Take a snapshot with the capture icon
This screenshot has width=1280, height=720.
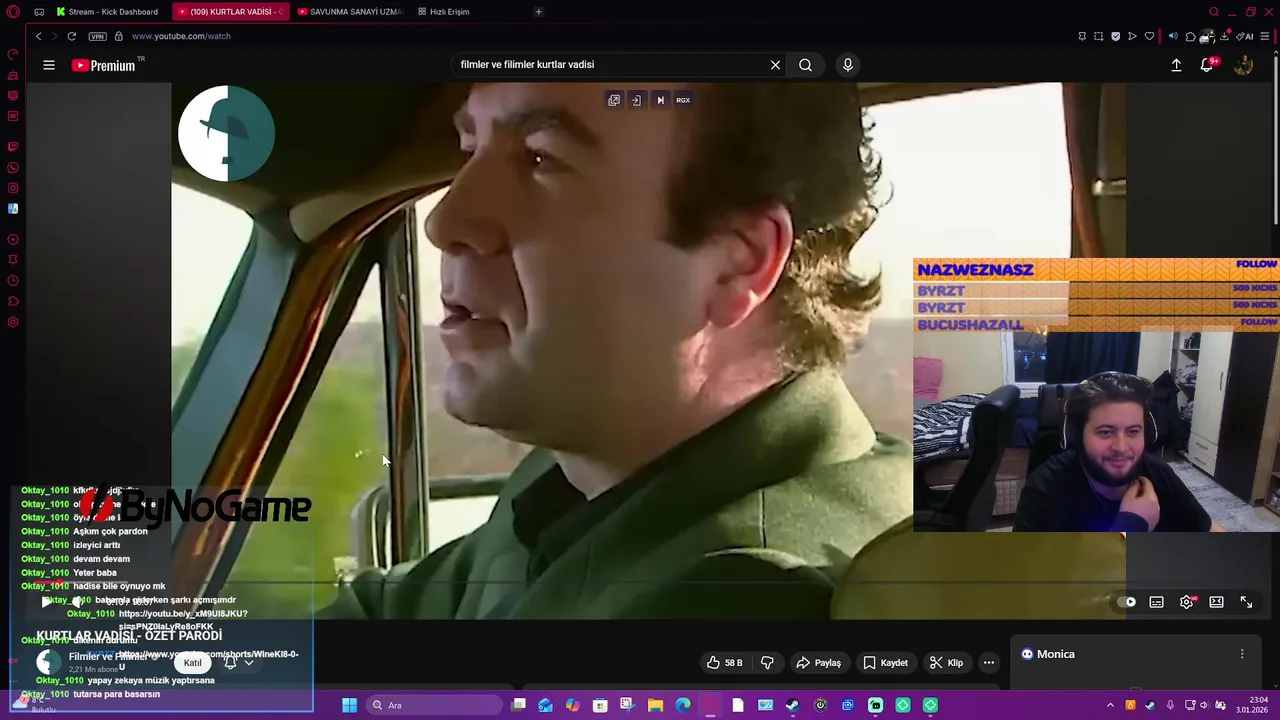(1099, 36)
